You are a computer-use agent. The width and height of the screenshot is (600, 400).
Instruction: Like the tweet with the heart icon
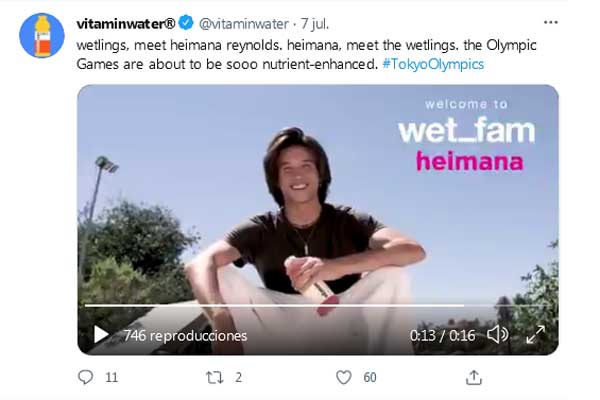(343, 377)
